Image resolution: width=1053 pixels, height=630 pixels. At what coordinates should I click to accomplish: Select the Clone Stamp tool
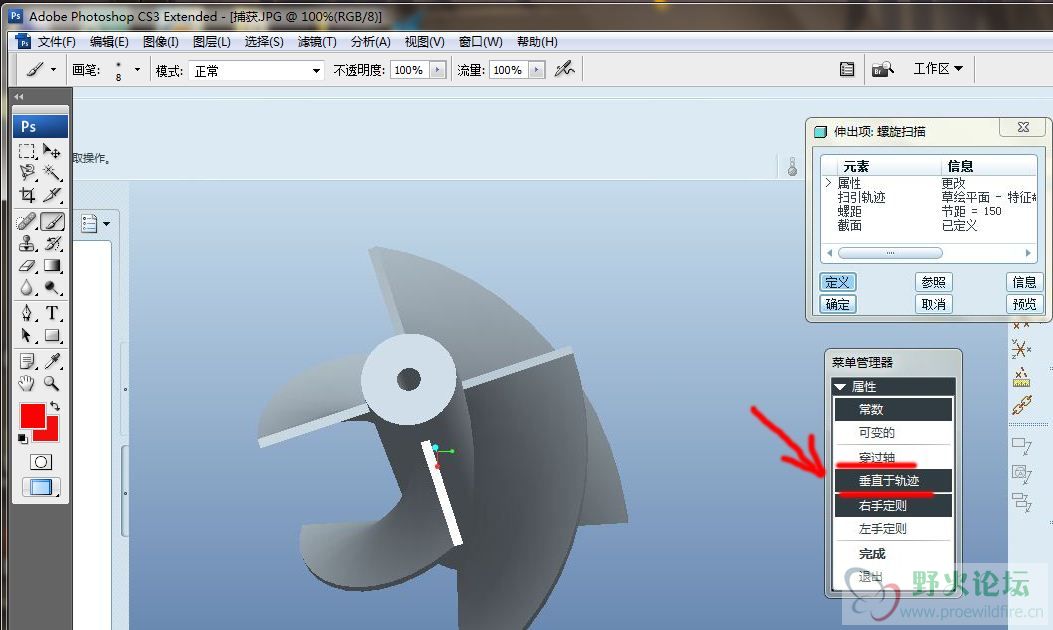coord(28,243)
